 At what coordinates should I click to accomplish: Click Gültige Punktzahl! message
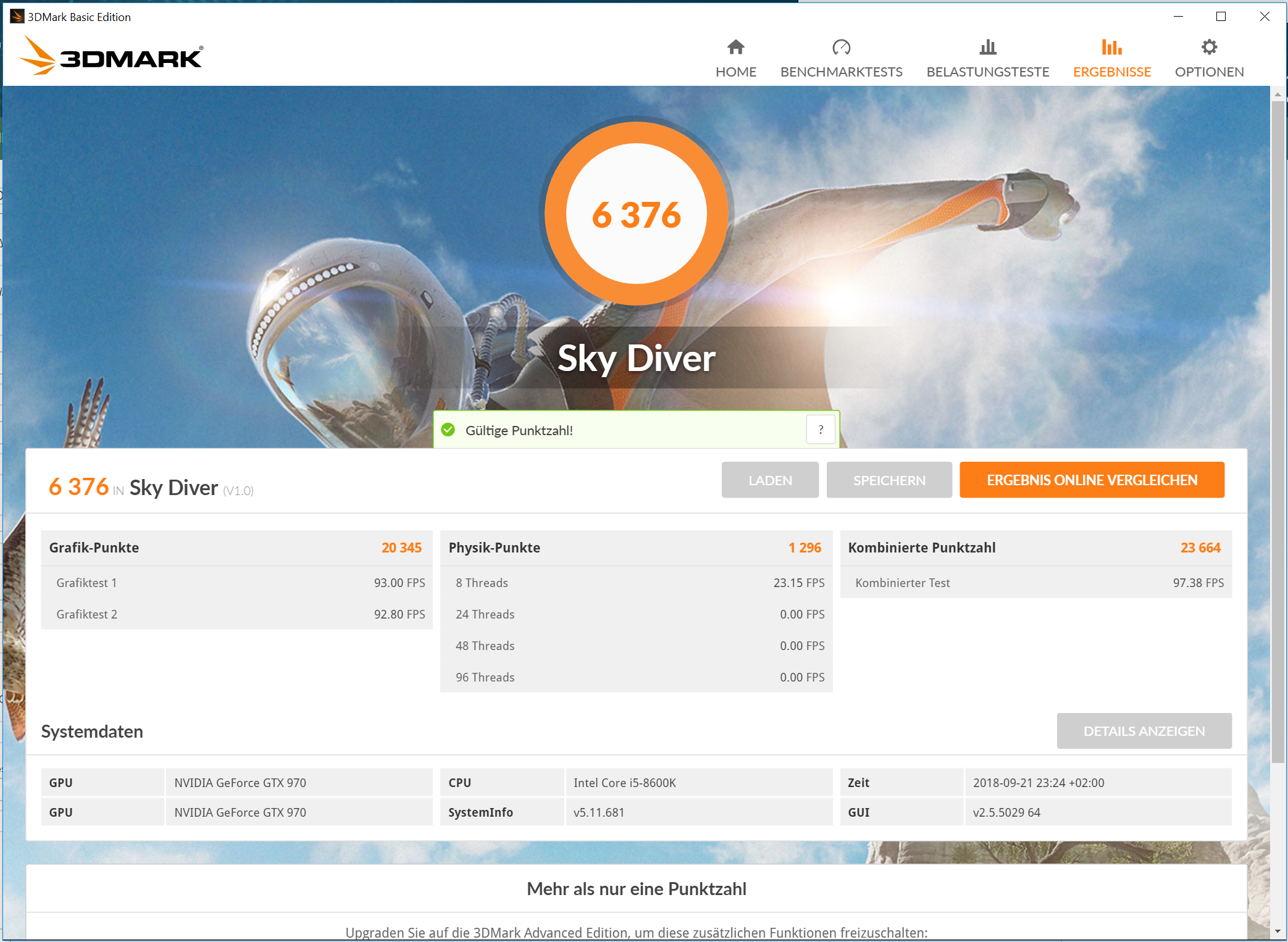[x=519, y=430]
